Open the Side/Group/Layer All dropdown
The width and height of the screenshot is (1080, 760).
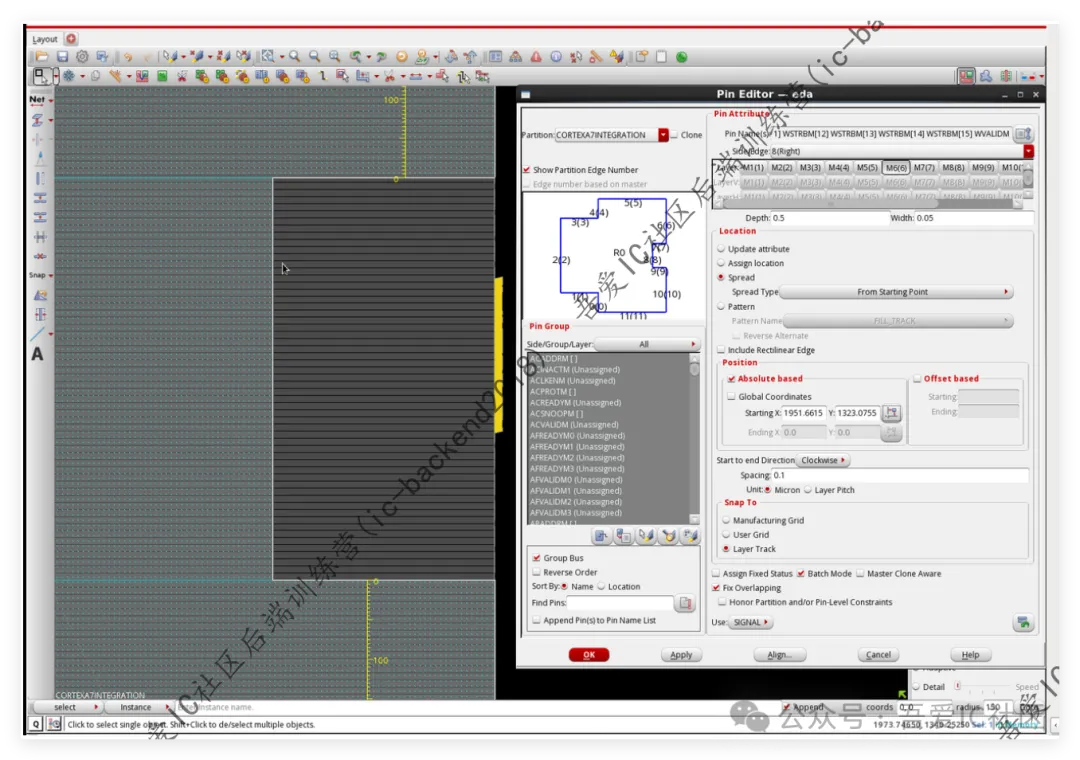click(647, 344)
